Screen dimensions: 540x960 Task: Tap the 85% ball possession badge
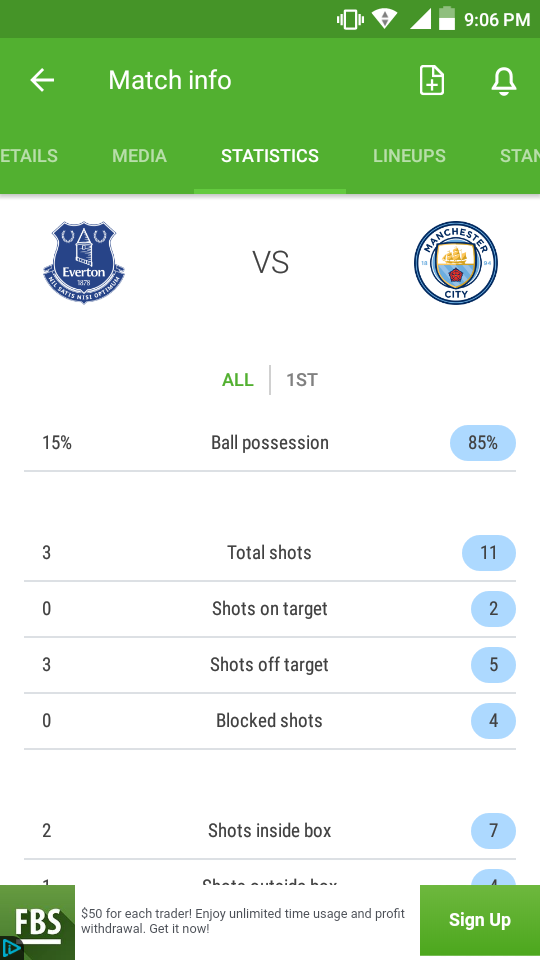pos(483,443)
